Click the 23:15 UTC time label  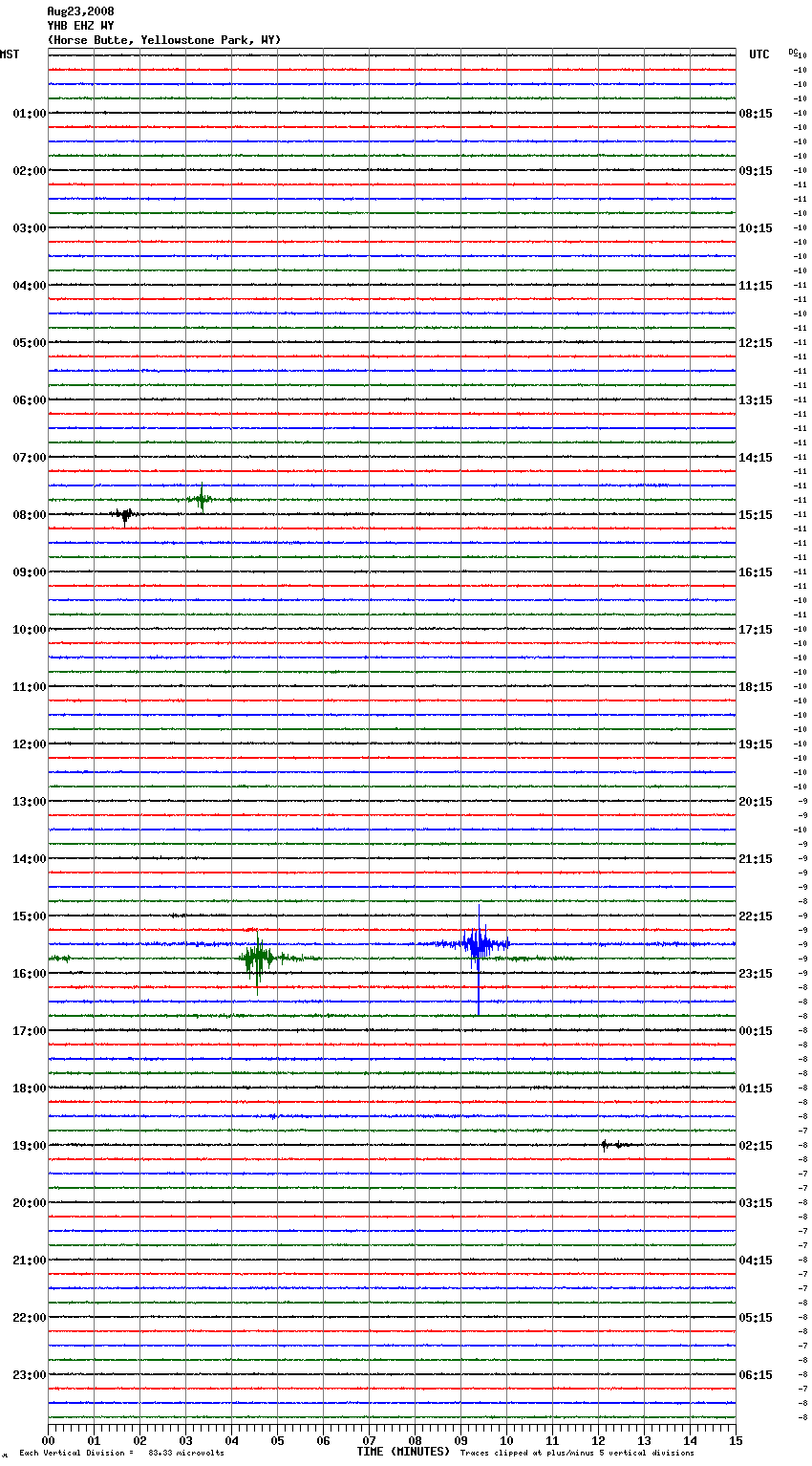(x=756, y=974)
